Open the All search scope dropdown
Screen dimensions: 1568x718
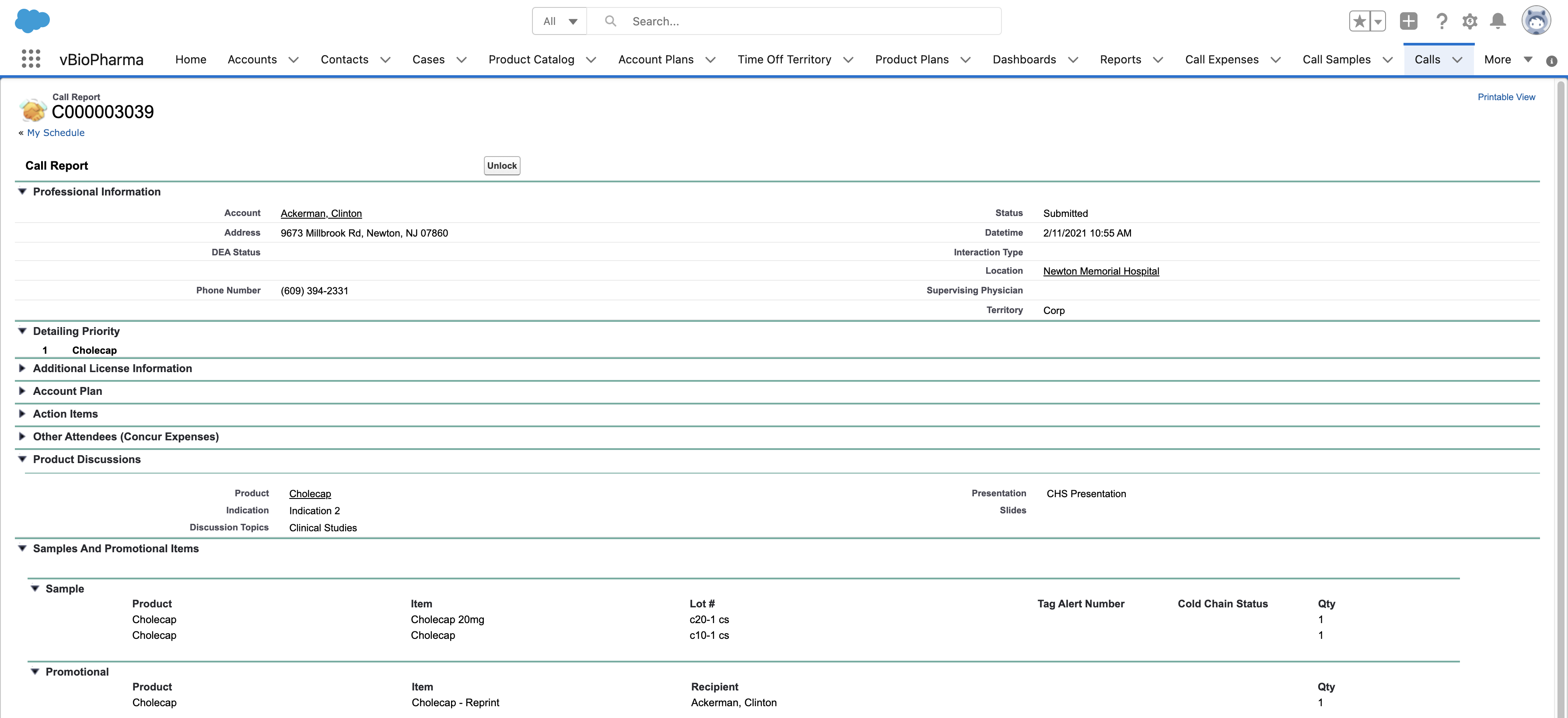pos(560,21)
